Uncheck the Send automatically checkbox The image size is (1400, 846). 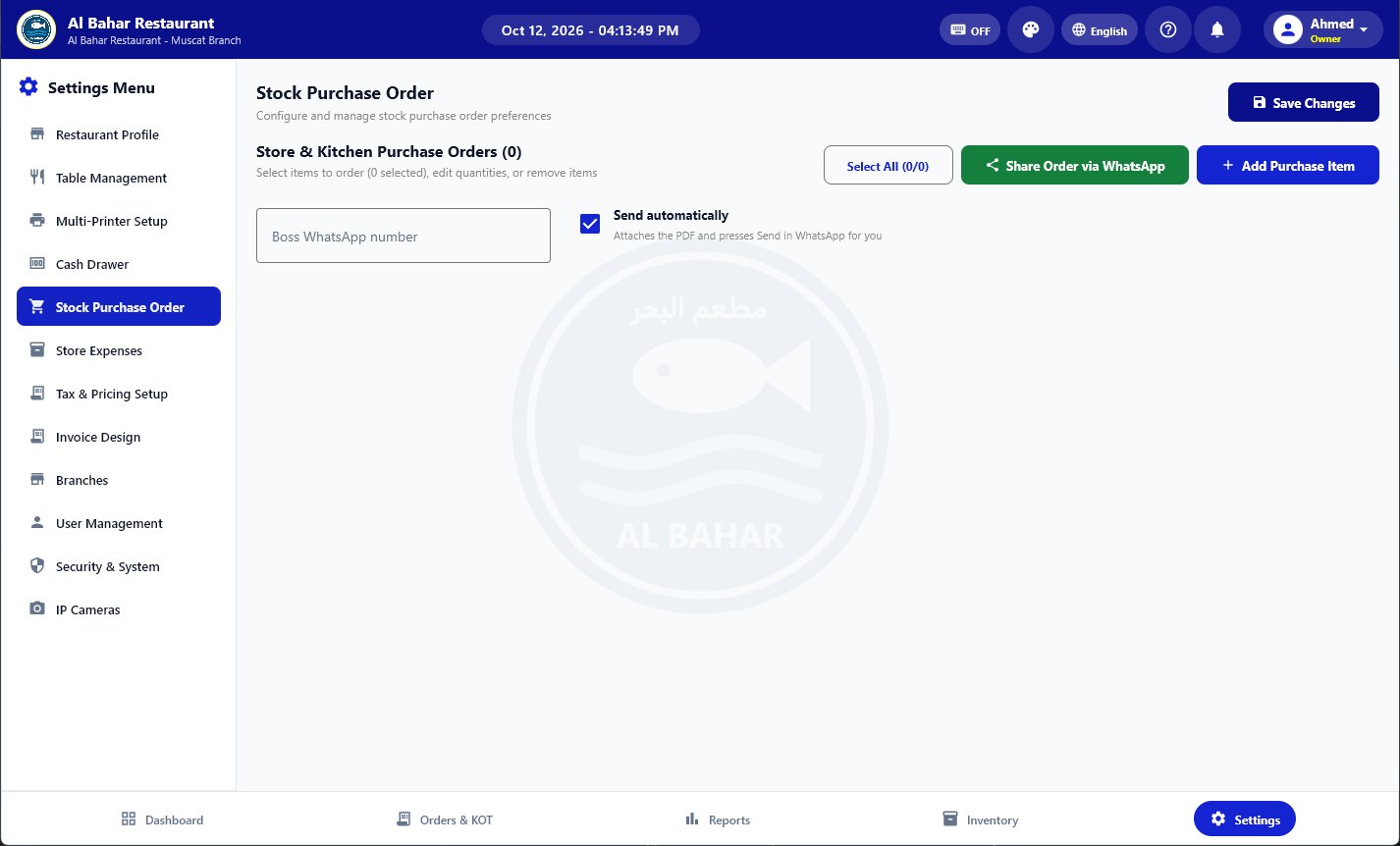coord(590,224)
